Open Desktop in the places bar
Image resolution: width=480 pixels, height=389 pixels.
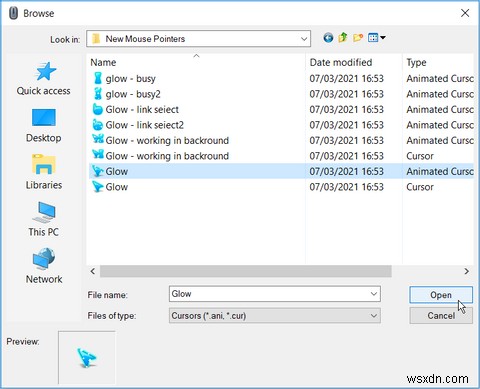point(44,126)
